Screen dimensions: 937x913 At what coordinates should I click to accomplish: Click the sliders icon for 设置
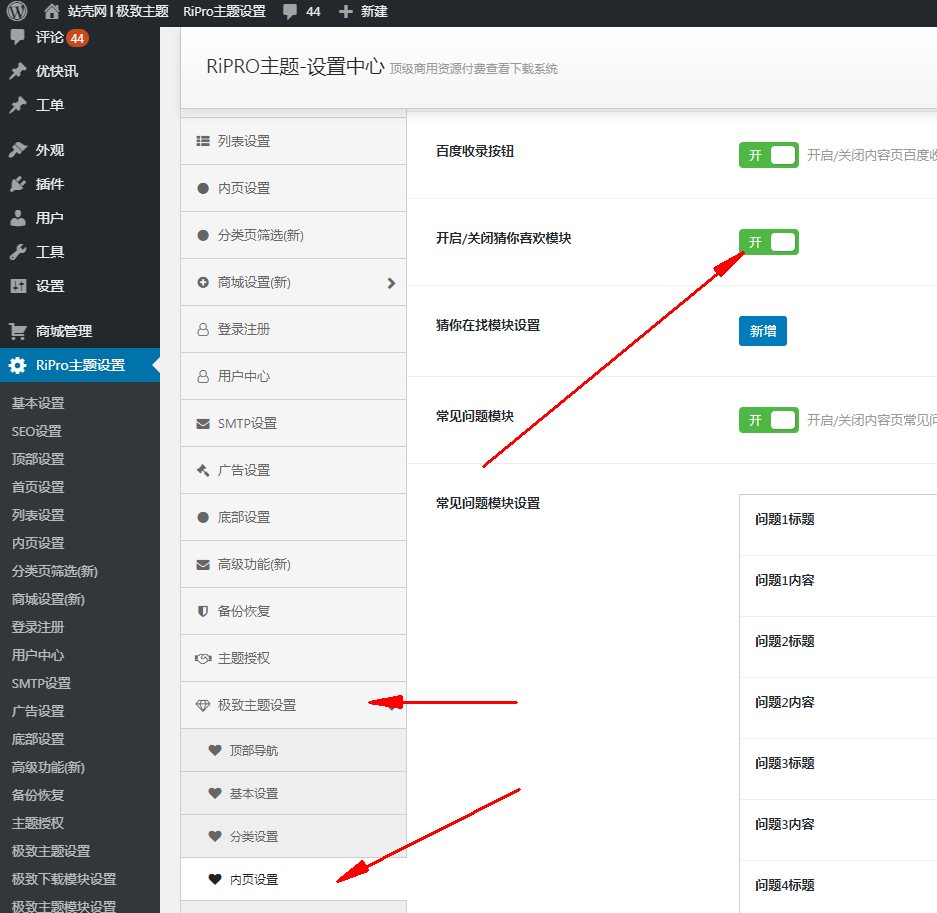[x=18, y=286]
